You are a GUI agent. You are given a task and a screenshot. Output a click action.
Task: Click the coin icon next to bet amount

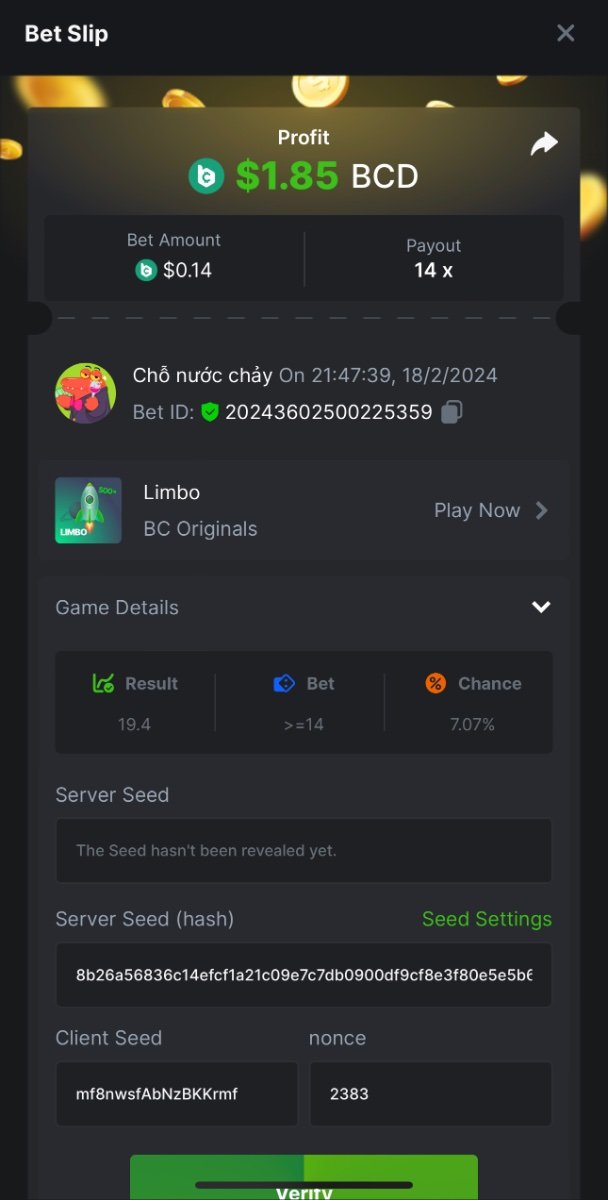[x=146, y=270]
